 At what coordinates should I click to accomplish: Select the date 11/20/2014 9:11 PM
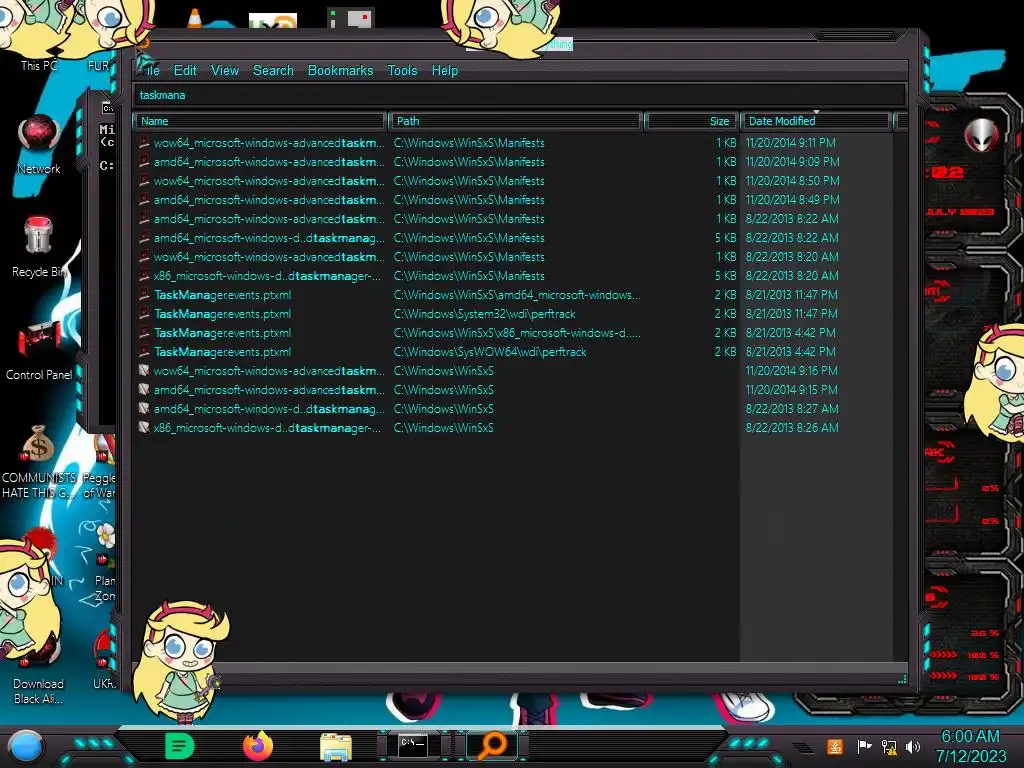[790, 143]
